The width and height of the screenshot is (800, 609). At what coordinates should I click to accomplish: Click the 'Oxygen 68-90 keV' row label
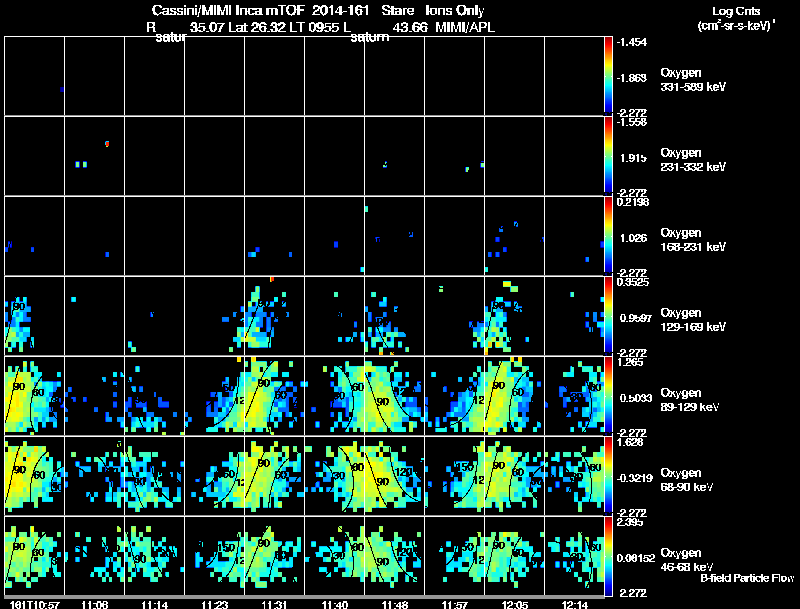(687, 480)
